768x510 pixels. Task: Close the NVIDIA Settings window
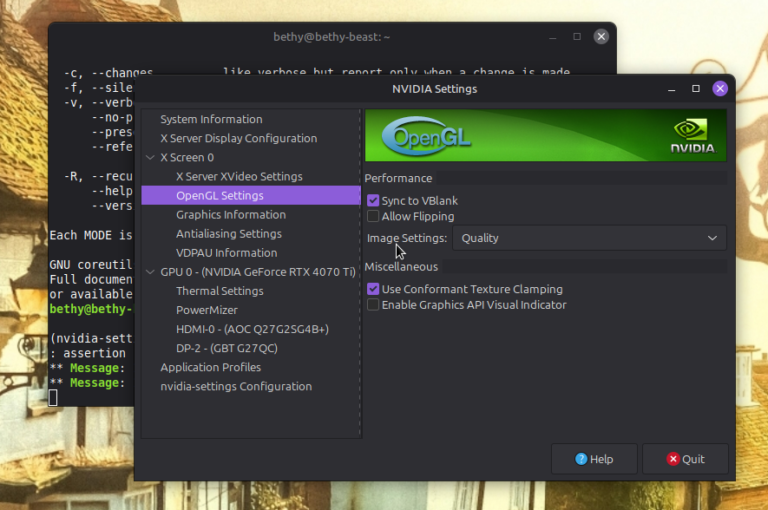click(720, 89)
